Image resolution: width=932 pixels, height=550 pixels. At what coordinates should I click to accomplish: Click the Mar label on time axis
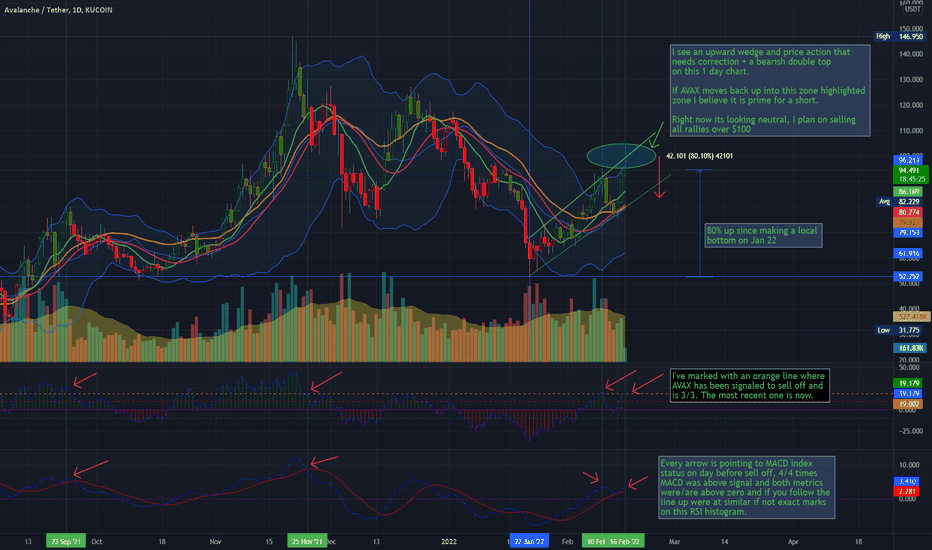click(x=674, y=542)
